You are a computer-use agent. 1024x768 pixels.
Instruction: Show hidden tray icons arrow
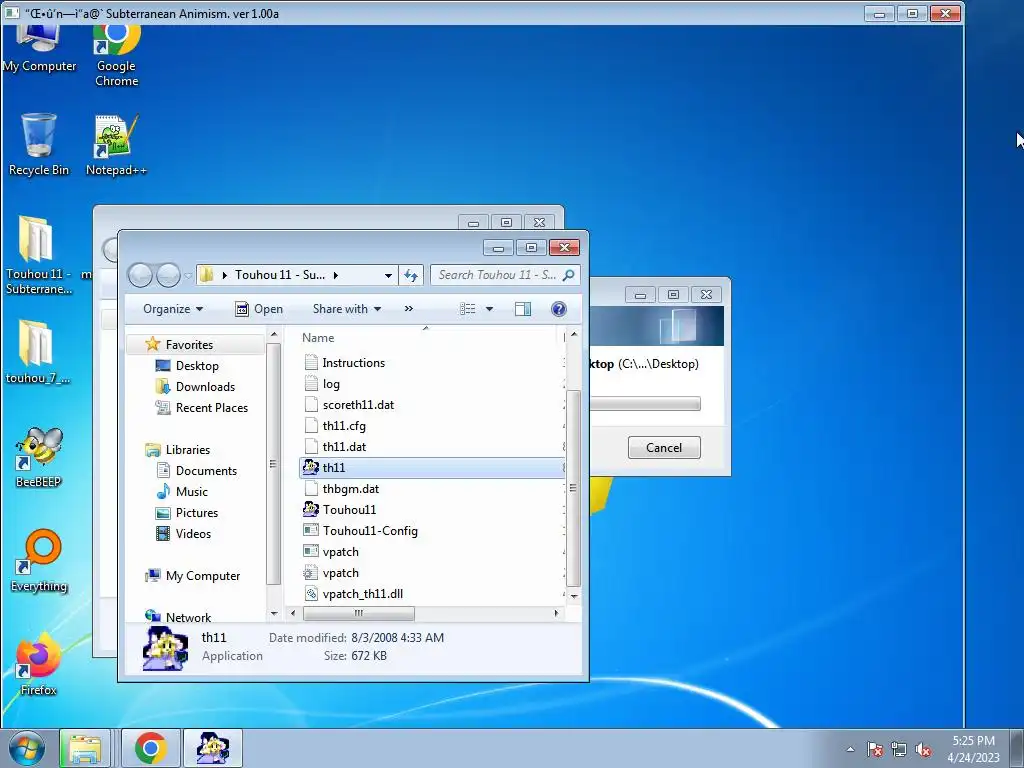pos(850,750)
